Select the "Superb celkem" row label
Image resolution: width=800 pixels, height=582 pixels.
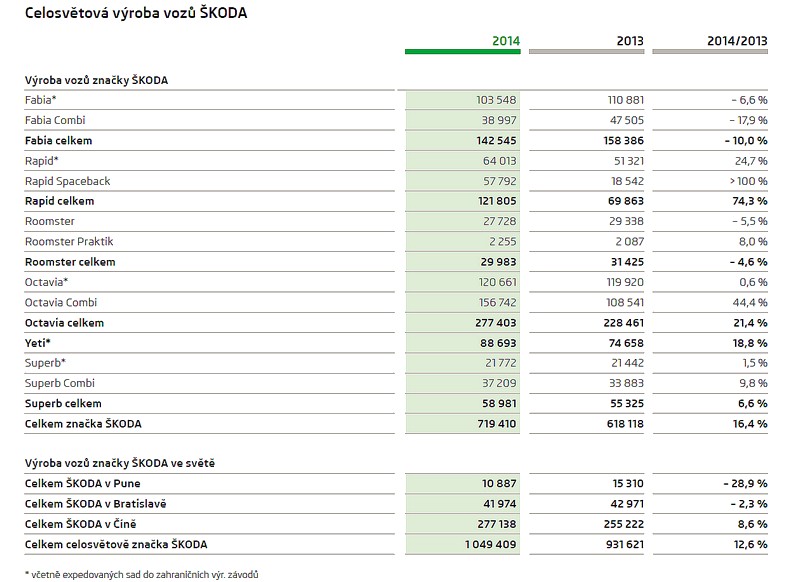tap(63, 403)
